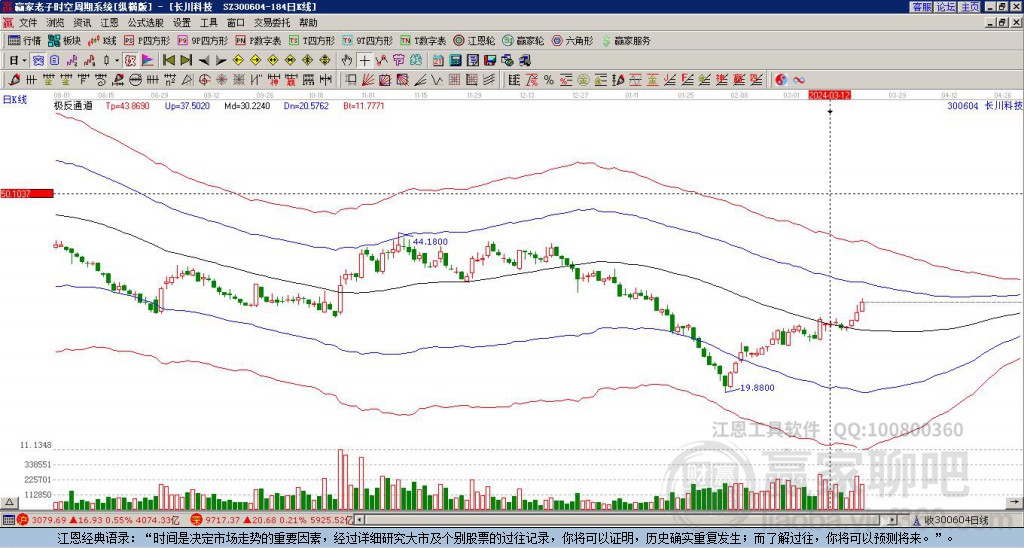Click the Tp=43.8690 indicator value
This screenshot has height=548, width=1024.
coord(128,105)
